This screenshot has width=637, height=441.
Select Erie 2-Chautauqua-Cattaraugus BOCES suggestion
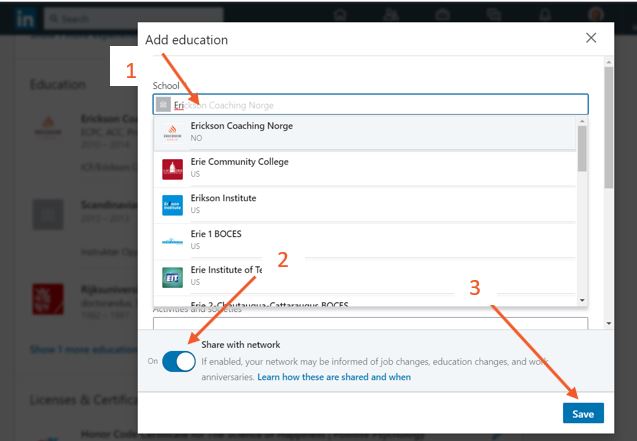[364, 300]
